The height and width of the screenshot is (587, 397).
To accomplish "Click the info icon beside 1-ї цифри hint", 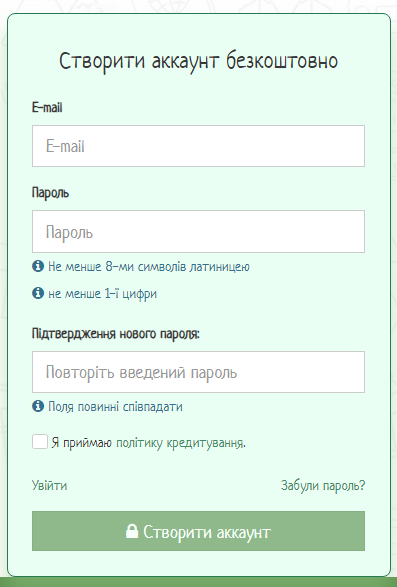I will click(x=38, y=293).
